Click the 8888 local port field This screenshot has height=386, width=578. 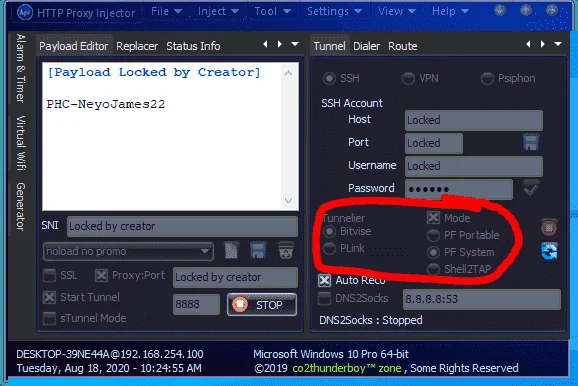click(x=196, y=304)
